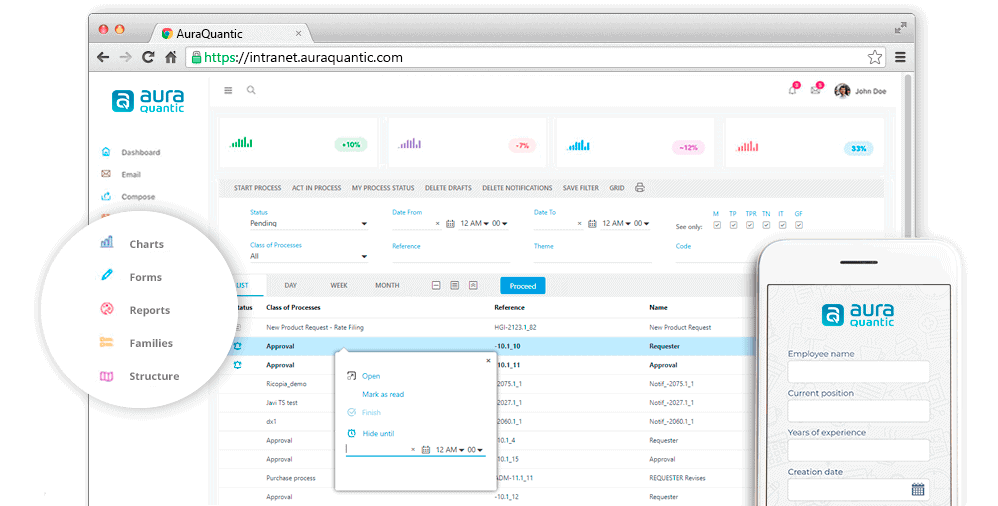Open the Date To 12 AM hour dropdown
The width and height of the screenshot is (998, 506).
[615, 224]
